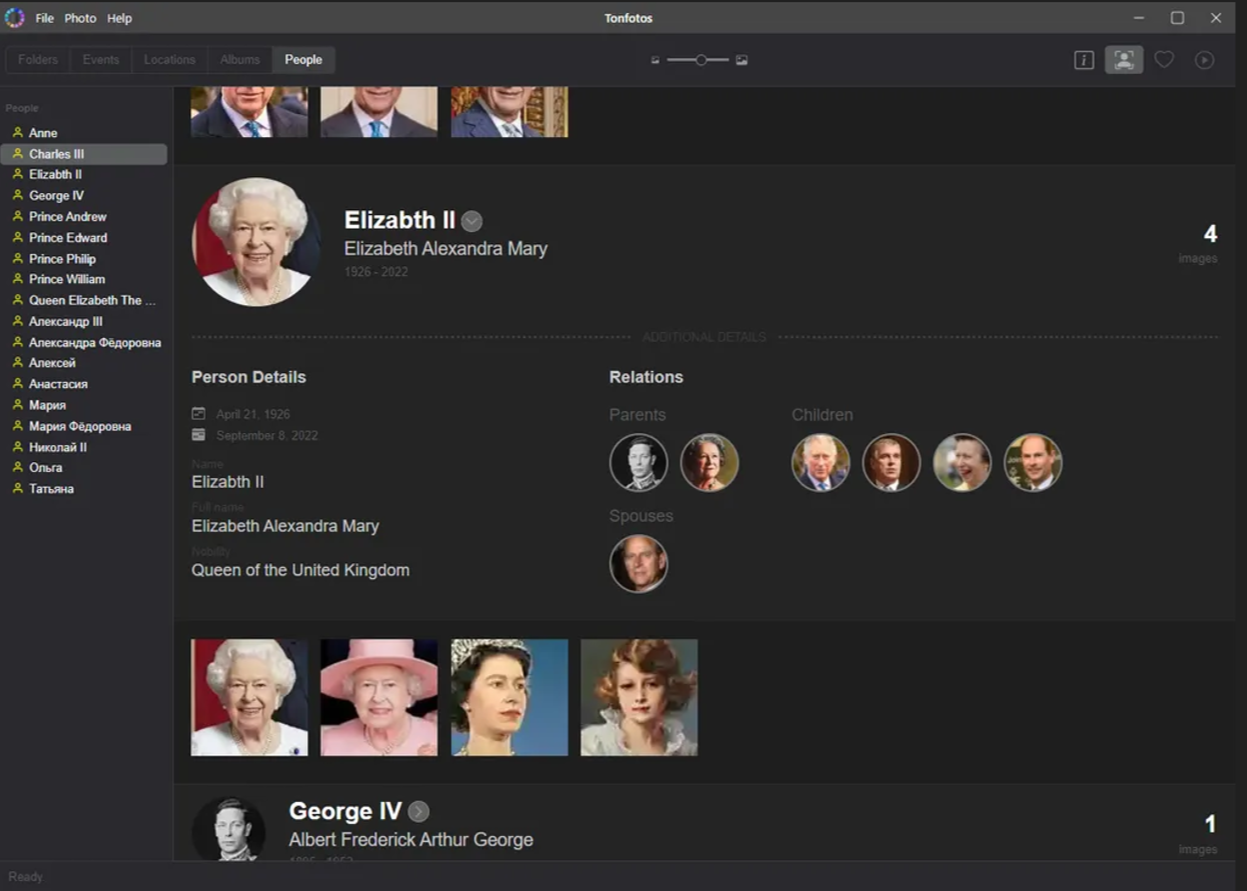The height and width of the screenshot is (891, 1247).
Task: Open the spouse portrait under Spouses
Action: [x=639, y=564]
